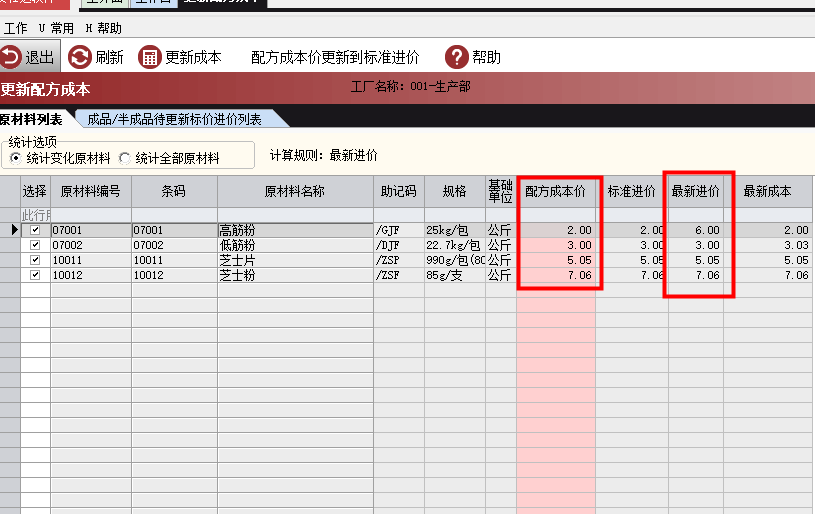Click 配方成本价更新到标准进价 button
This screenshot has width=815, height=514.
coord(335,57)
